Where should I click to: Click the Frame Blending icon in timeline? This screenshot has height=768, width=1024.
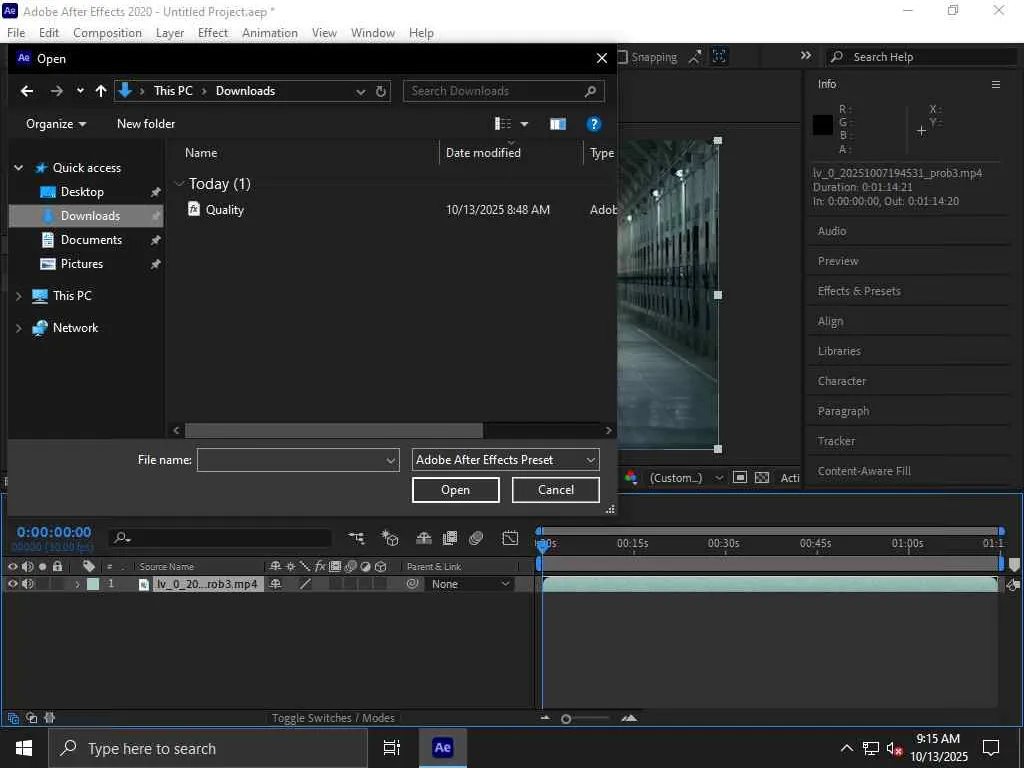pyautogui.click(x=450, y=538)
